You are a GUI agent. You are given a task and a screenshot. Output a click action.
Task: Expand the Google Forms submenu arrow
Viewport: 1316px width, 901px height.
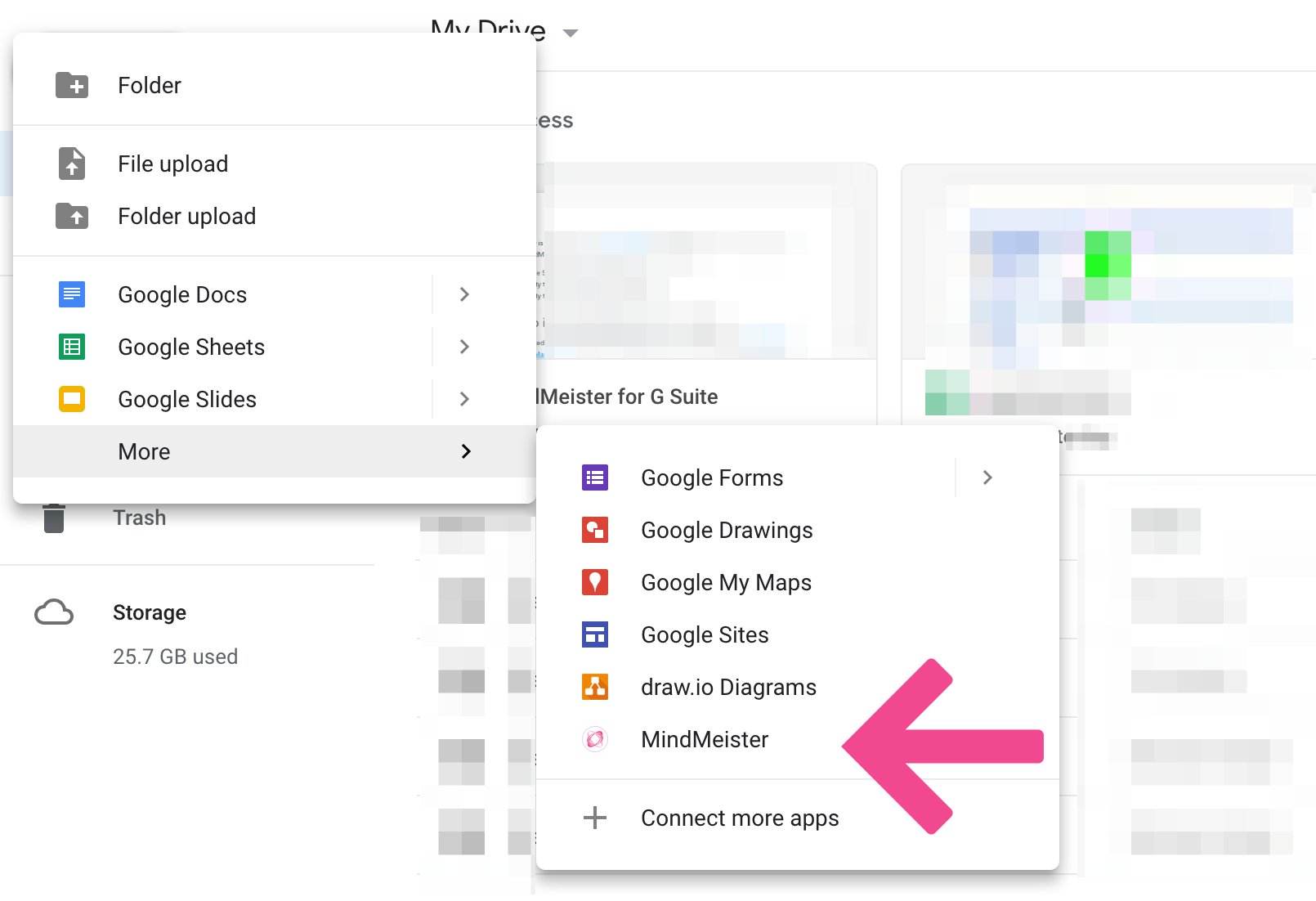click(x=987, y=477)
